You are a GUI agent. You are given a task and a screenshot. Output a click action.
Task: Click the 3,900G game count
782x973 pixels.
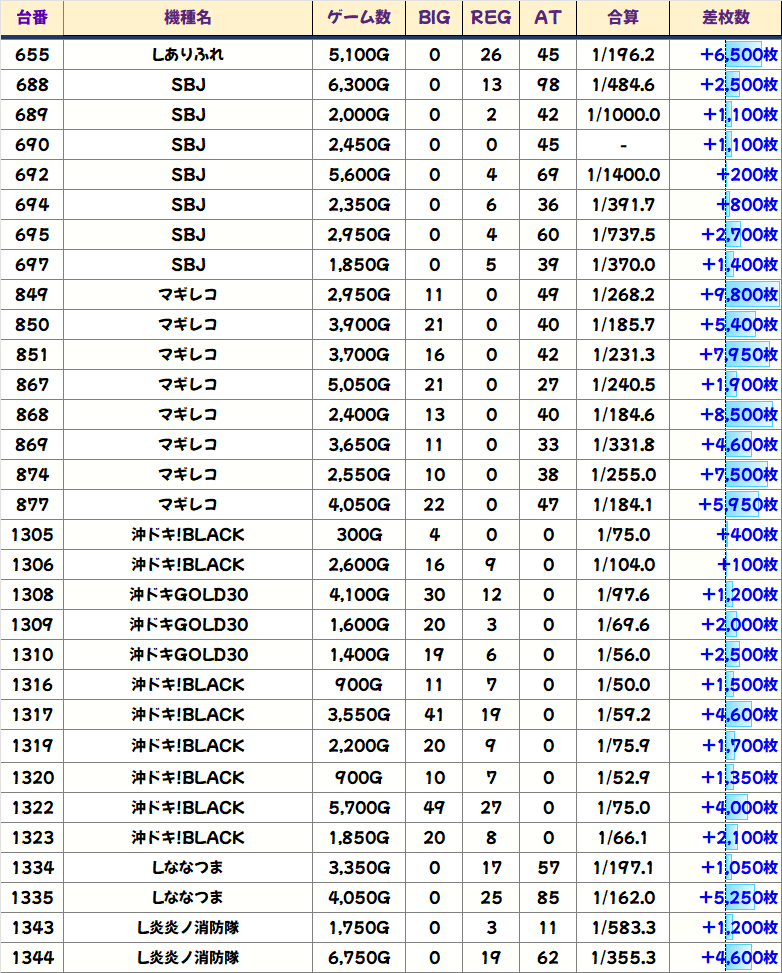359,325
